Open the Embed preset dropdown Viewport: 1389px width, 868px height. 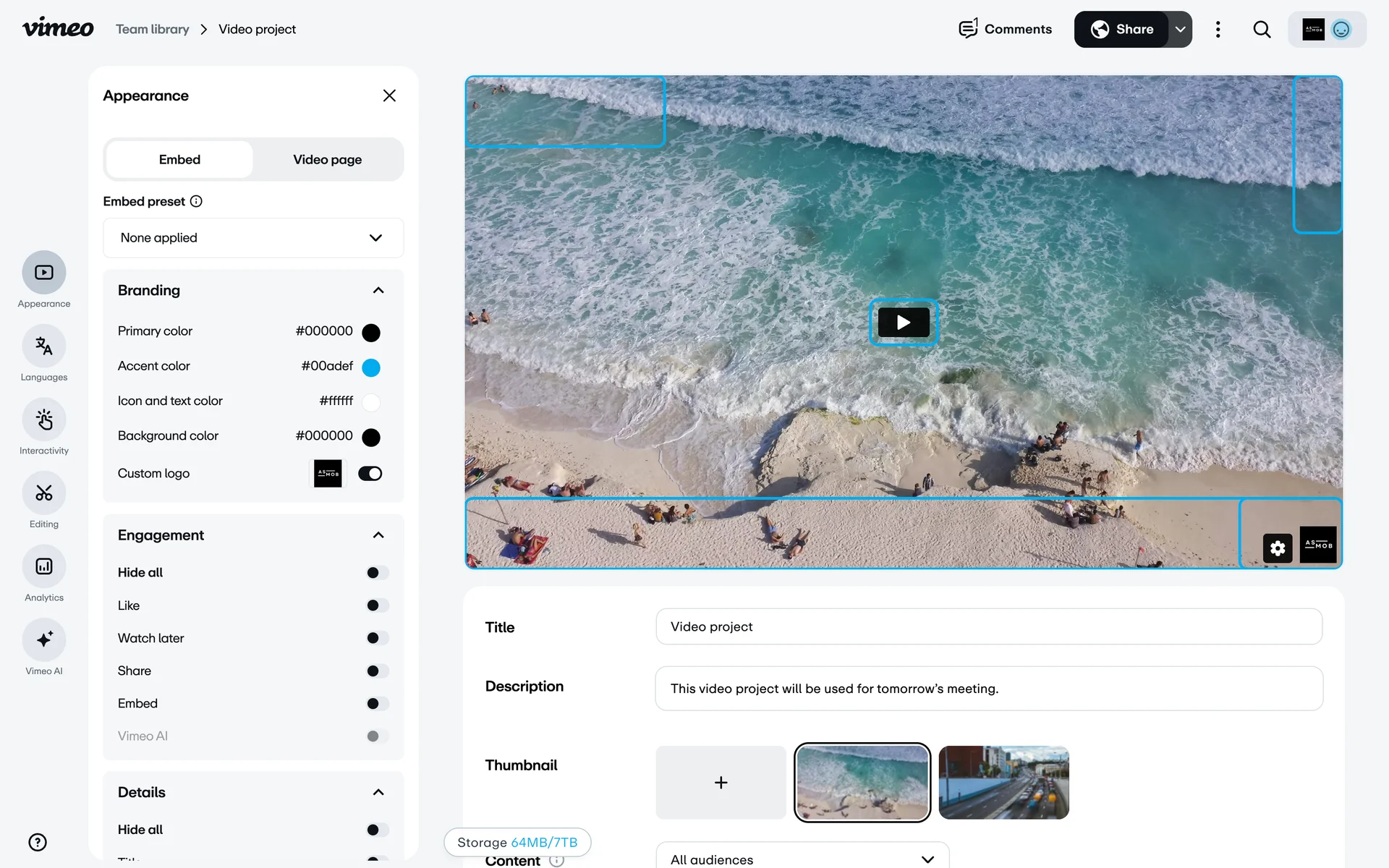(253, 238)
